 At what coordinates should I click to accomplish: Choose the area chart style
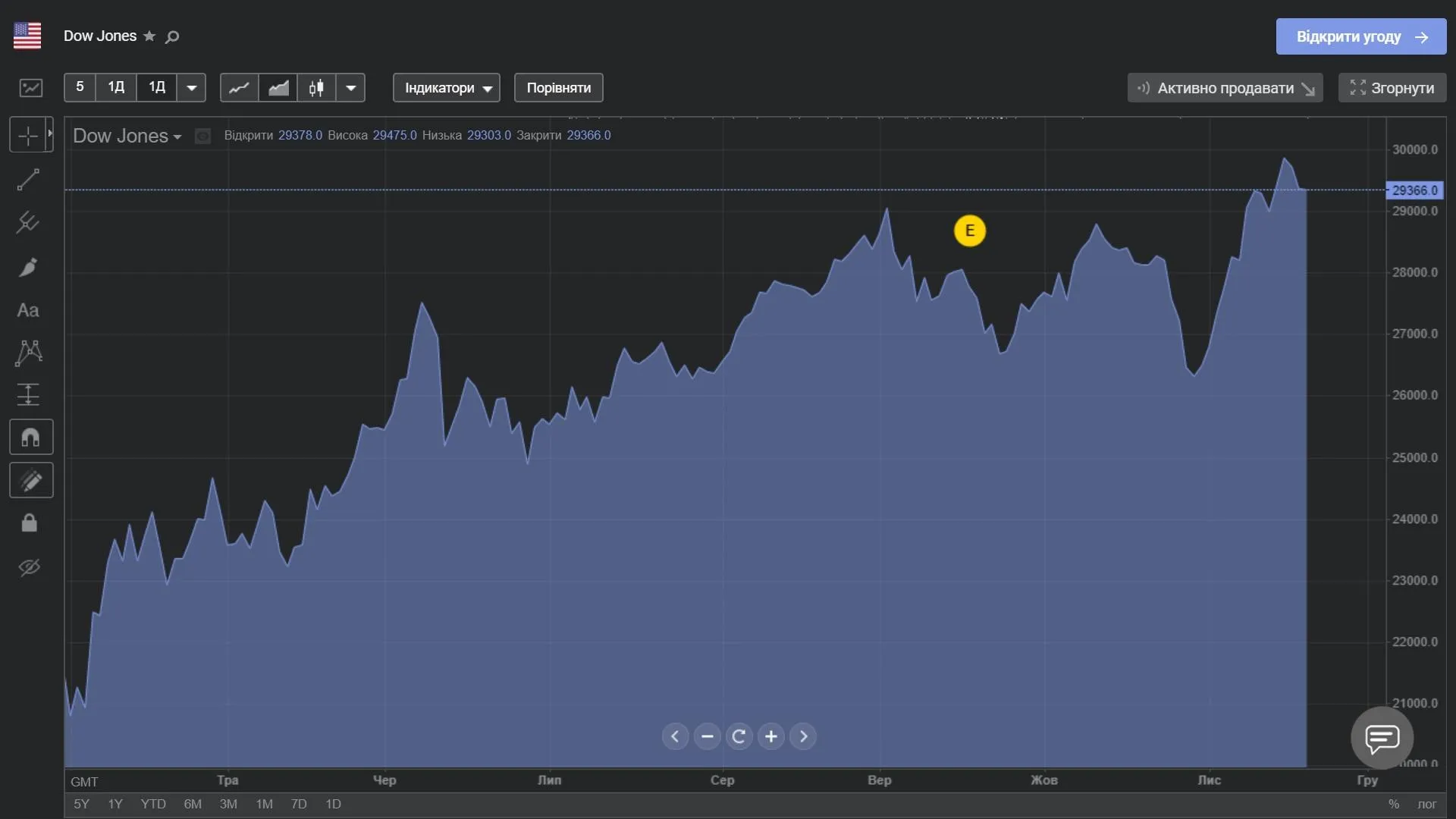pyautogui.click(x=278, y=88)
